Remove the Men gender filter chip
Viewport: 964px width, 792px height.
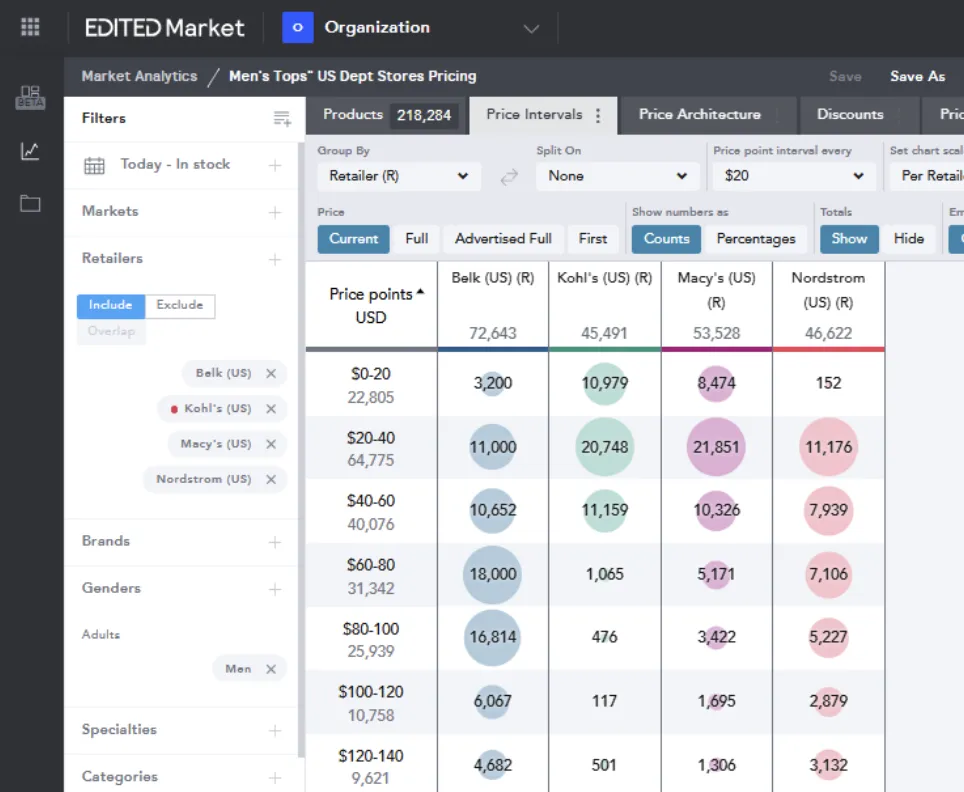click(271, 669)
